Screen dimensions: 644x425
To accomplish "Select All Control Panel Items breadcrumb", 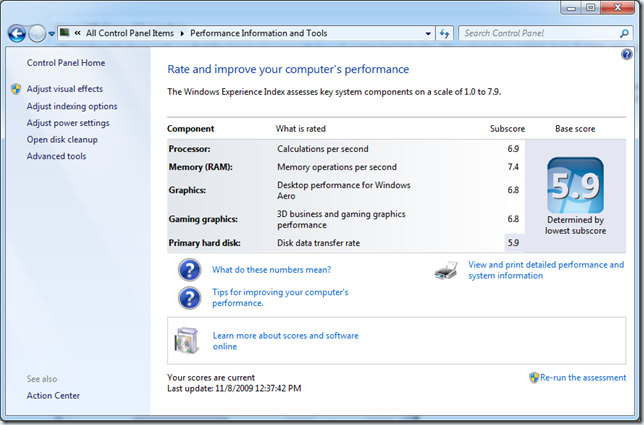I will 130,33.
